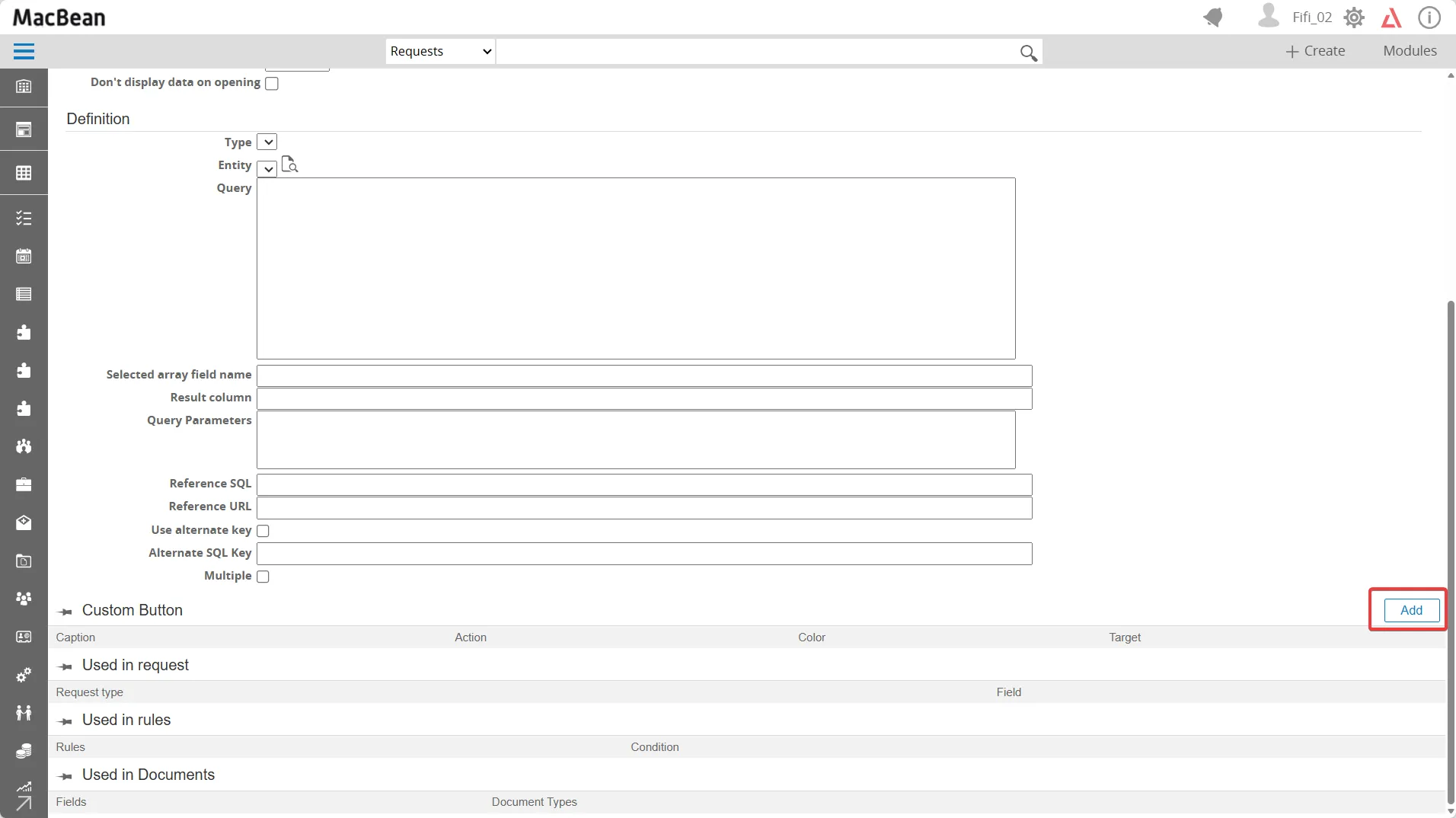Focus the Alternate SQL Key input
1456x818 pixels.
coord(644,554)
